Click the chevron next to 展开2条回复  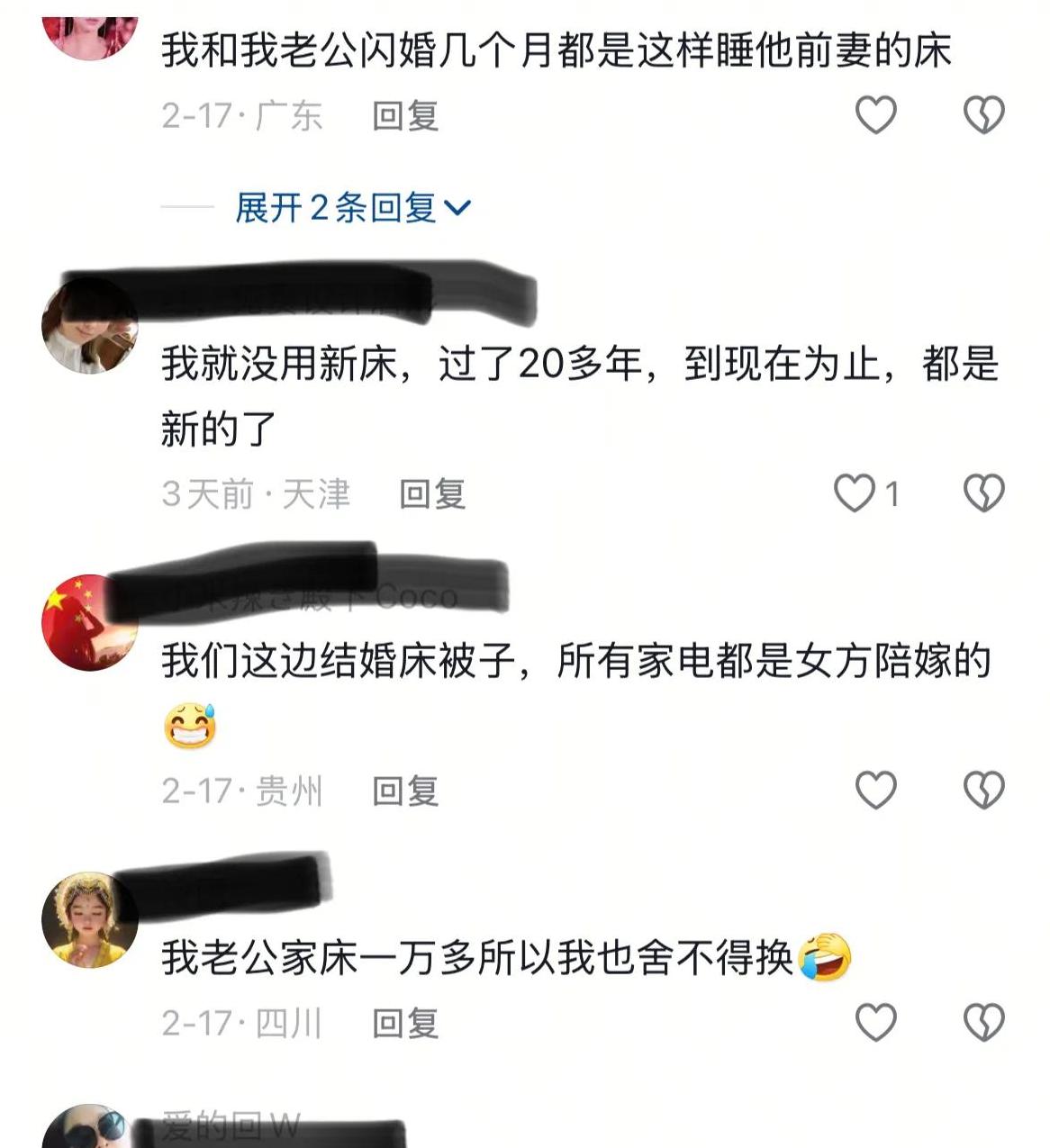[457, 209]
